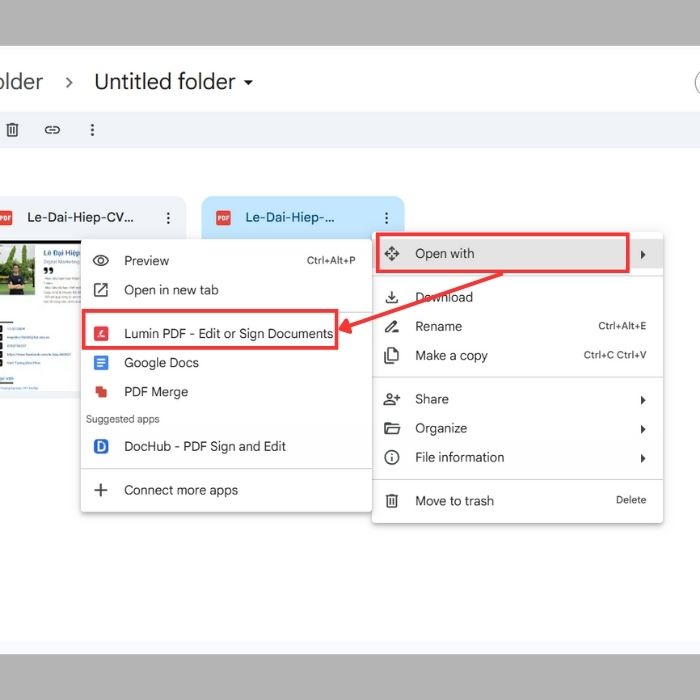Open the file with Google Docs

coord(226,363)
